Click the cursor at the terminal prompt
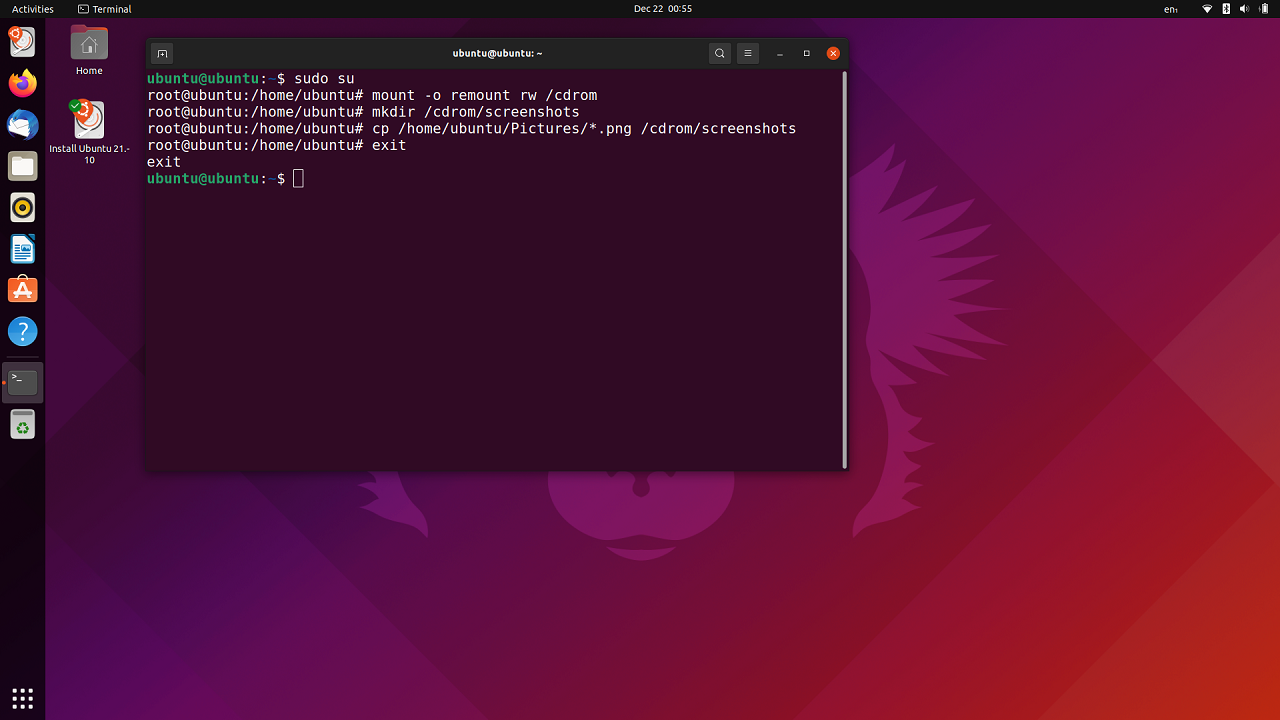 (x=298, y=179)
